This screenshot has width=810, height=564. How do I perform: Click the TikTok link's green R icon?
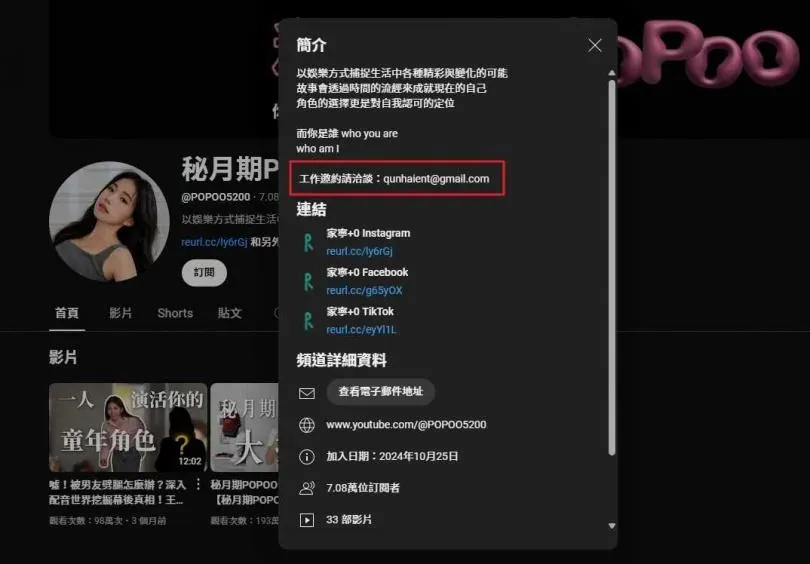tap(308, 321)
